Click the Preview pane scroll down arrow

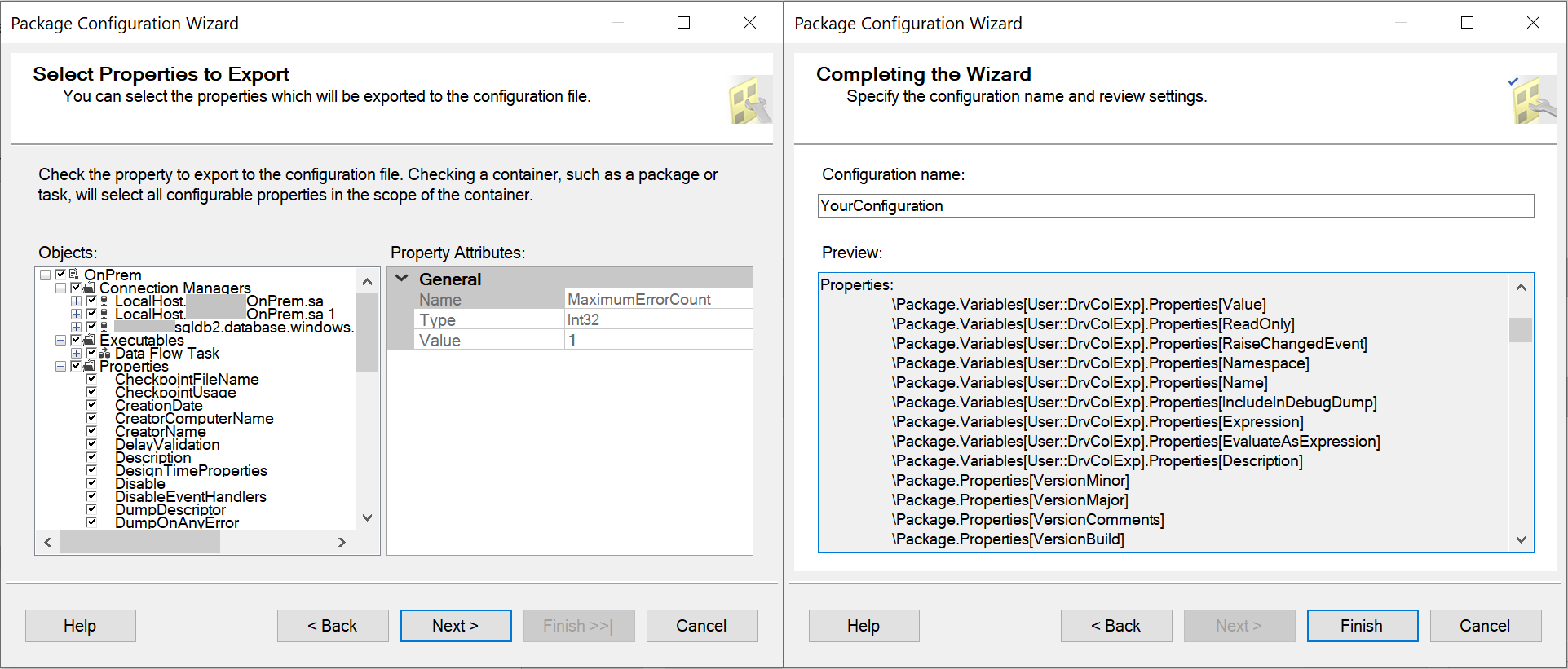pos(1521,539)
